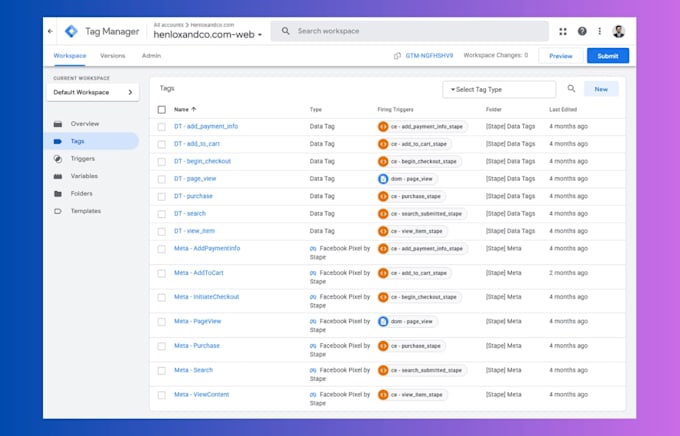
Task: Click blue trigger icon in DT - page_view row
Action: click(x=383, y=179)
